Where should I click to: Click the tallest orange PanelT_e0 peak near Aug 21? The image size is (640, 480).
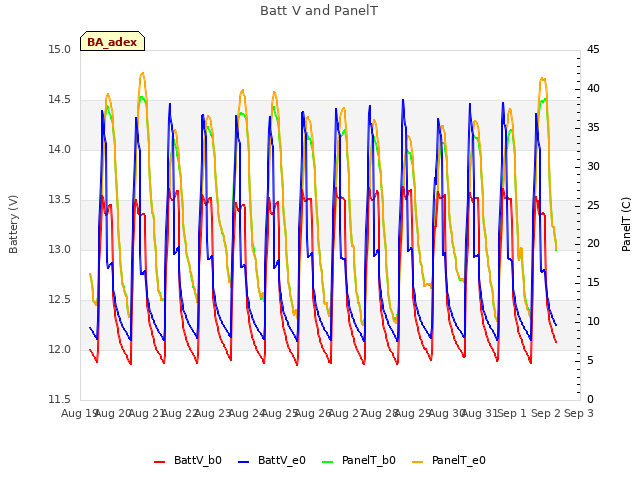(x=142, y=73)
